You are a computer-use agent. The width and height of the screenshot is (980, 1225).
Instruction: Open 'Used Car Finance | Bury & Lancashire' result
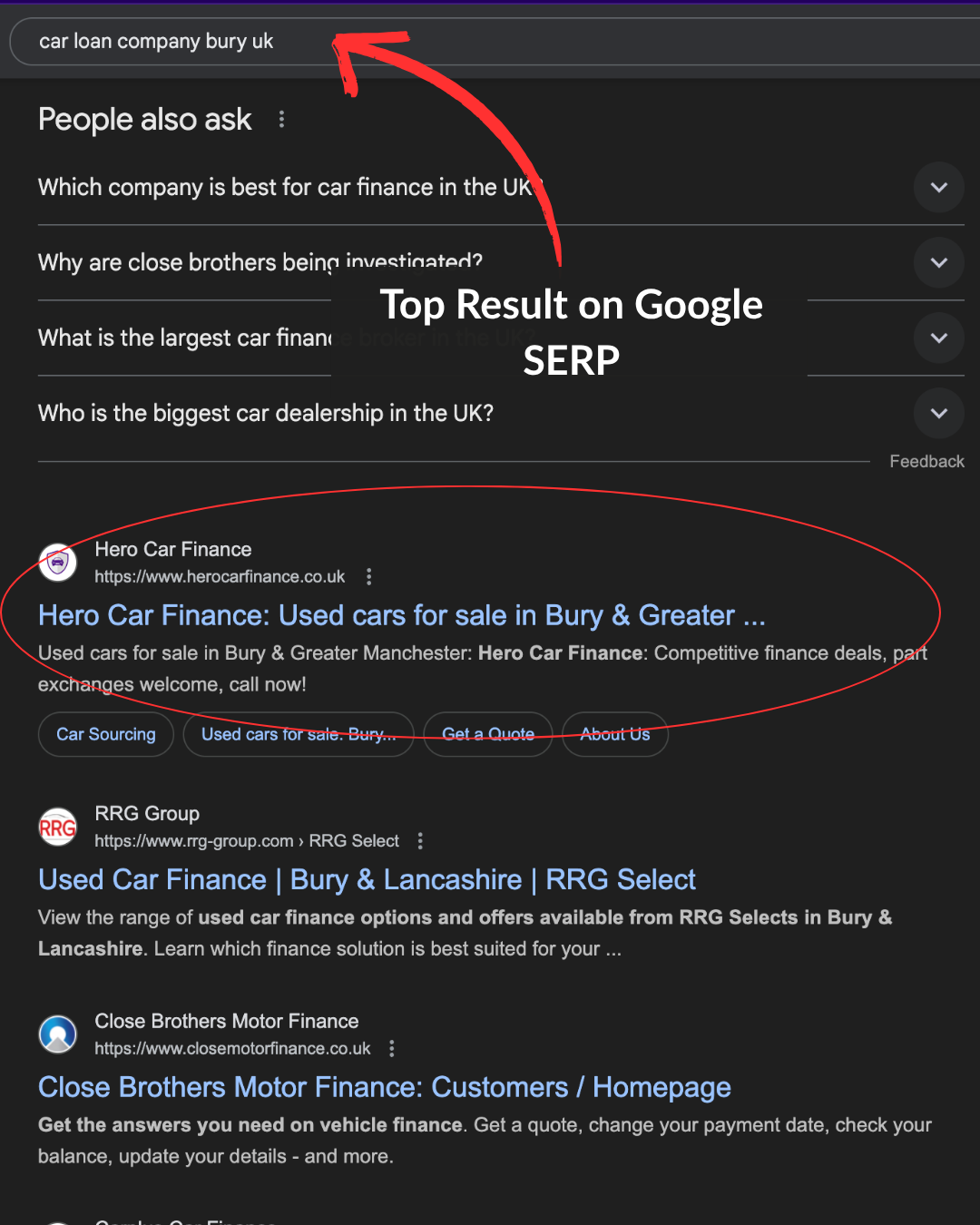(367, 879)
